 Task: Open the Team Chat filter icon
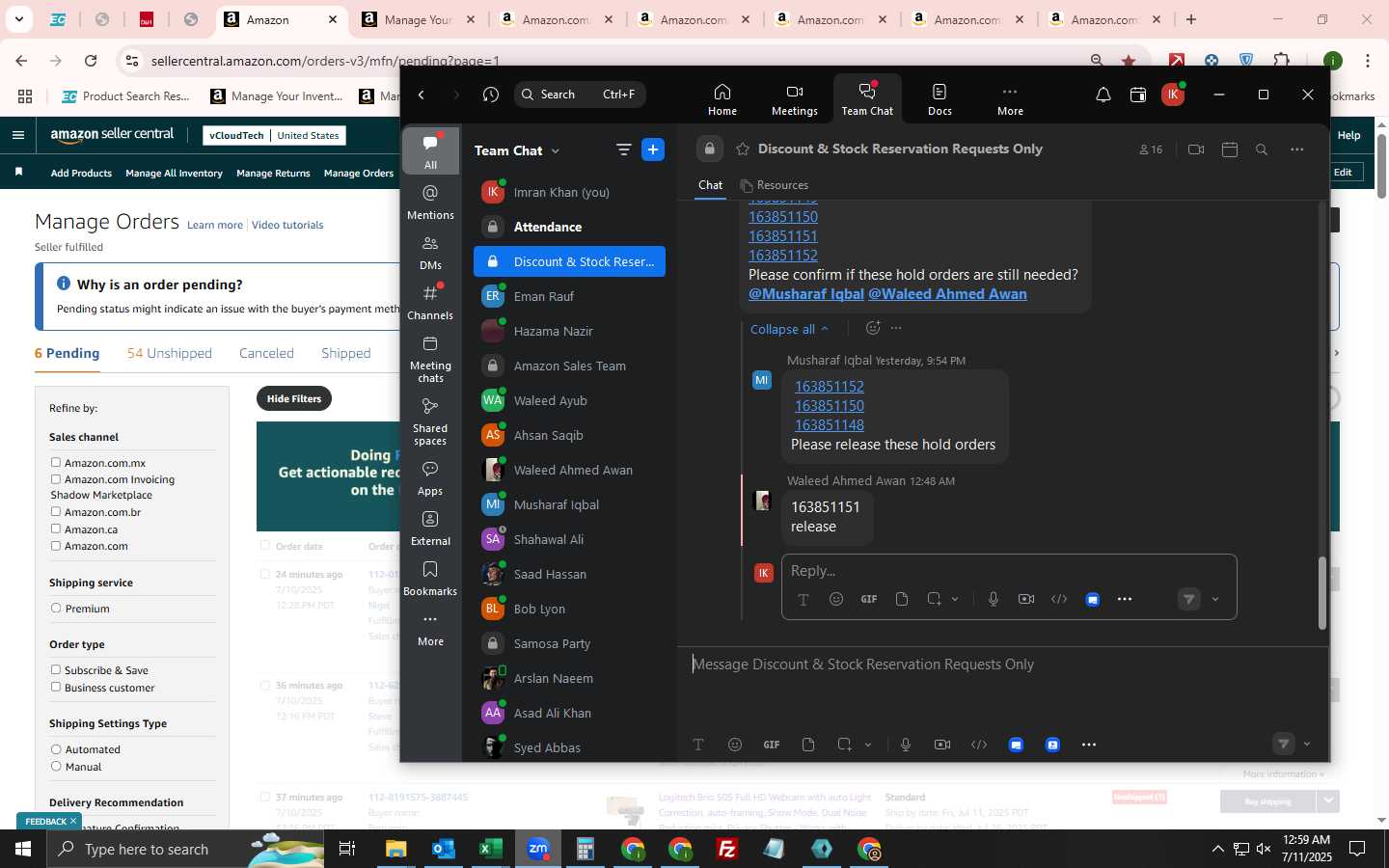coord(624,149)
